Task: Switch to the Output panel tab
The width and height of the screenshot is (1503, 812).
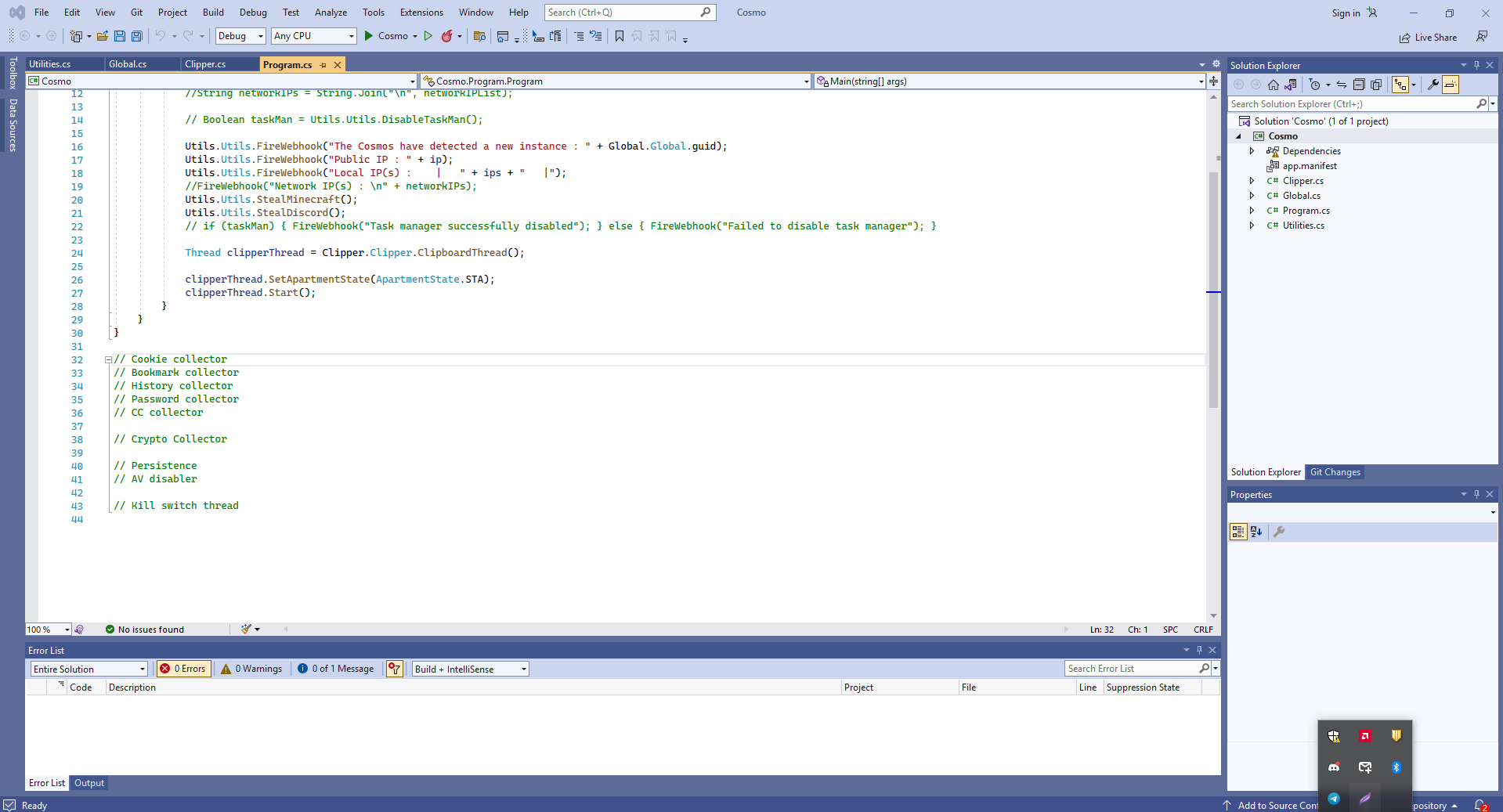Action: coord(89,783)
